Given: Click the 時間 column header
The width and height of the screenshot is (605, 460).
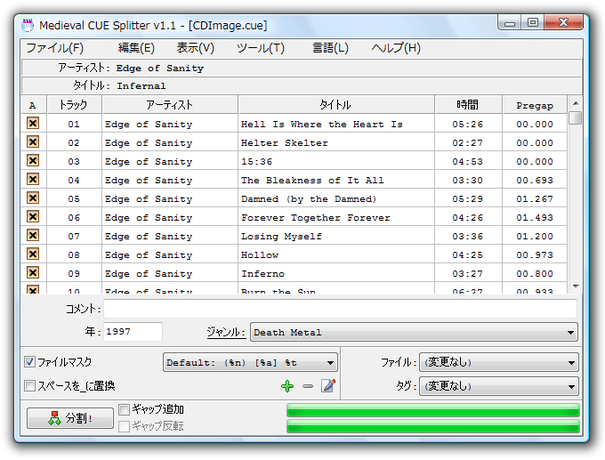Looking at the screenshot, I should (x=468, y=105).
